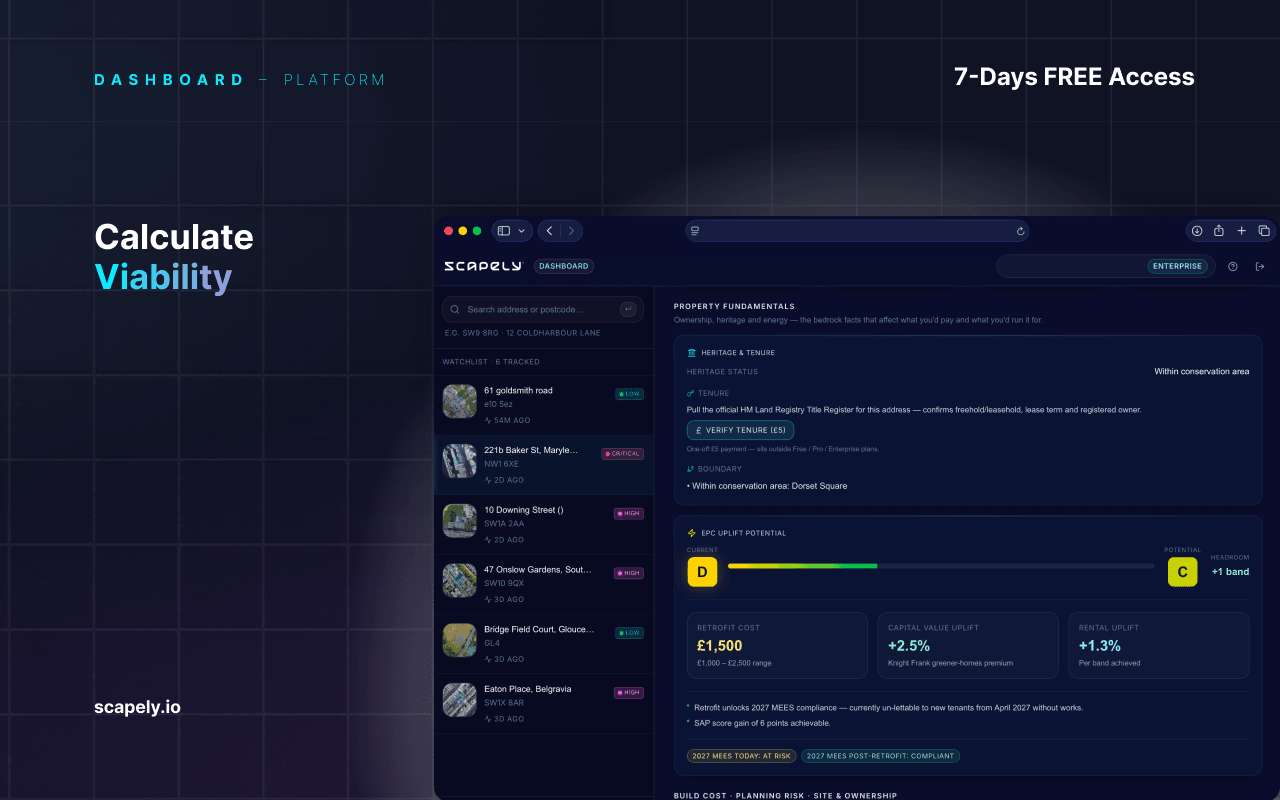Open 47 Onslow Gardens watchlist entry
Screen dimensions: 1280x800
pos(543,584)
